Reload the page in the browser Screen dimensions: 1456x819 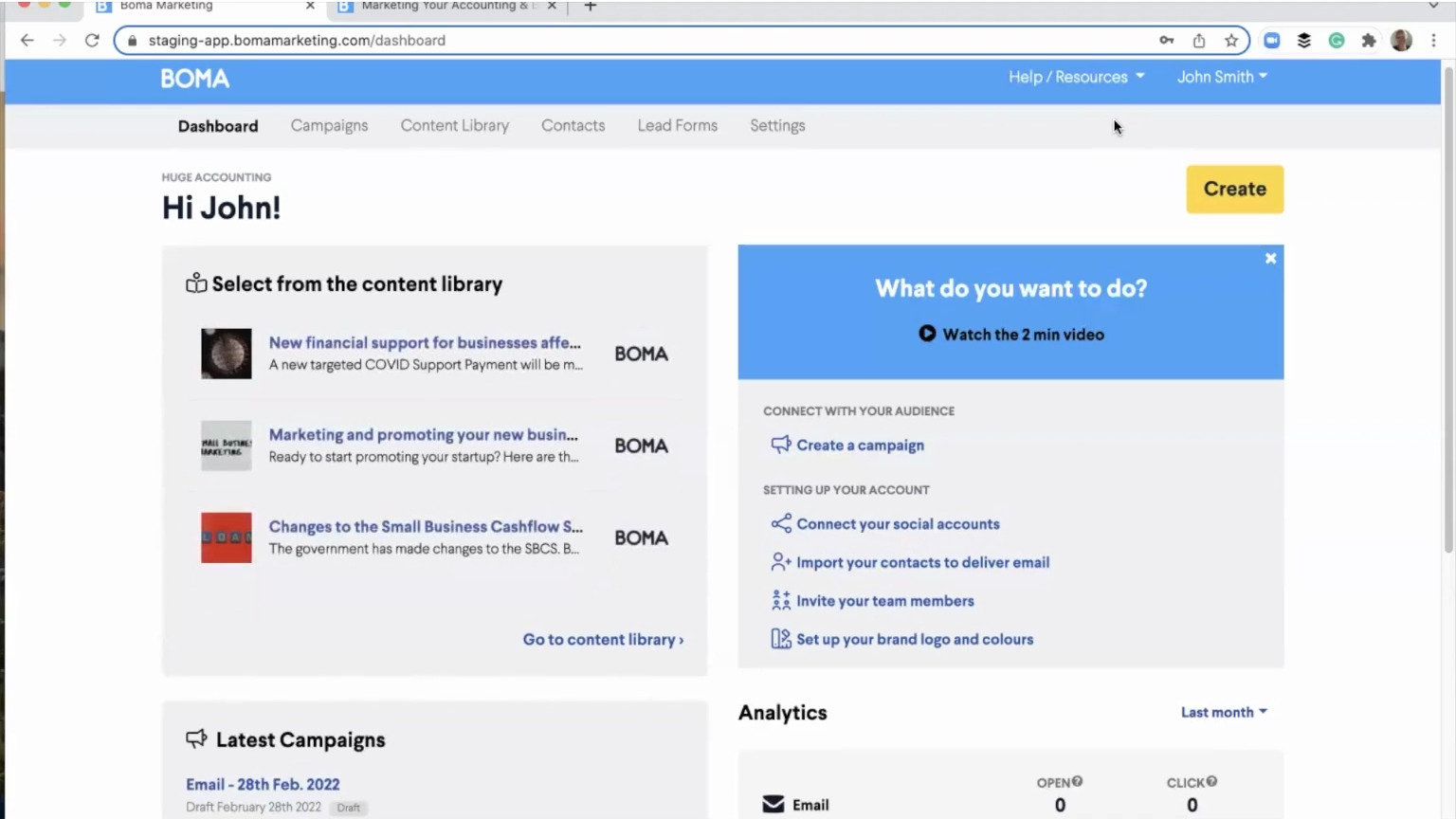[x=92, y=41]
